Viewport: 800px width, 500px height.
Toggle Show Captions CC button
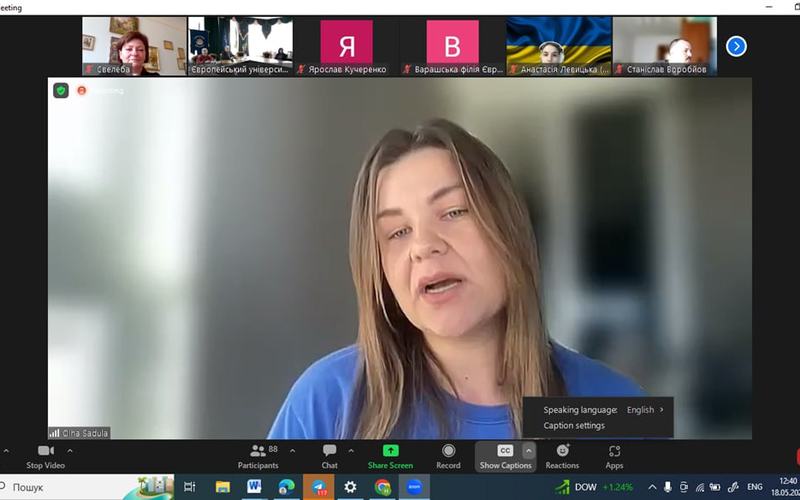pyautogui.click(x=505, y=457)
